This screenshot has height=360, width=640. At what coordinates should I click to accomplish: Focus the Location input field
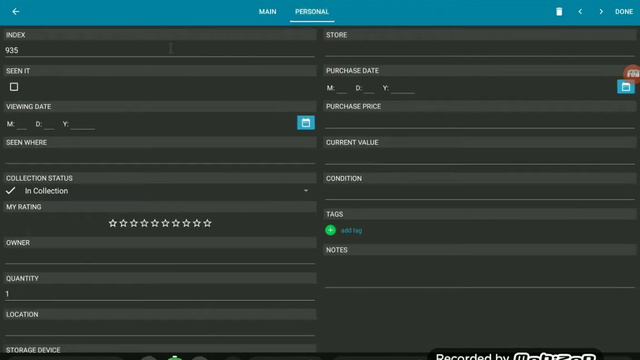(159, 329)
